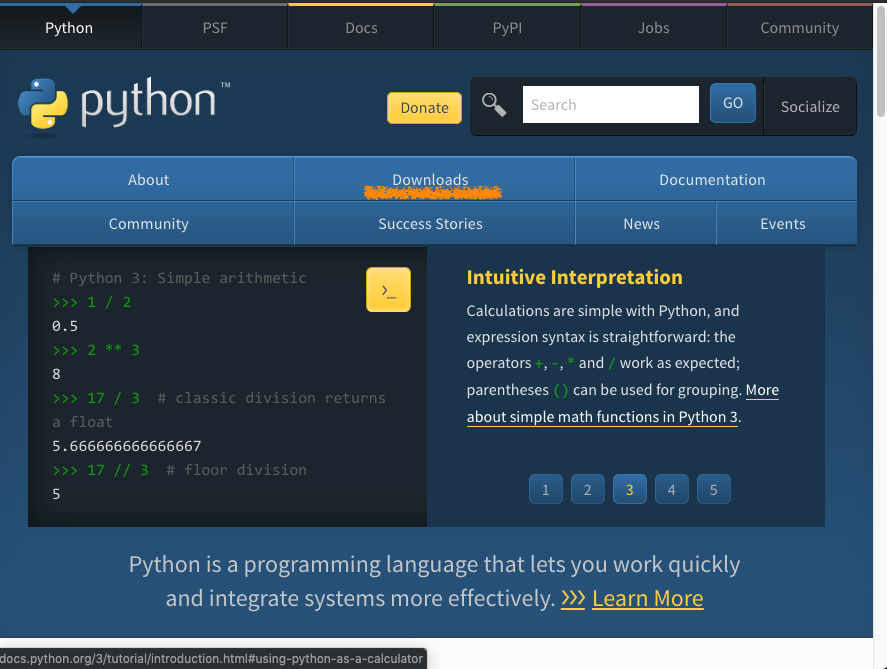Open the Downloads navigation menu
887x669 pixels.
tap(434, 179)
